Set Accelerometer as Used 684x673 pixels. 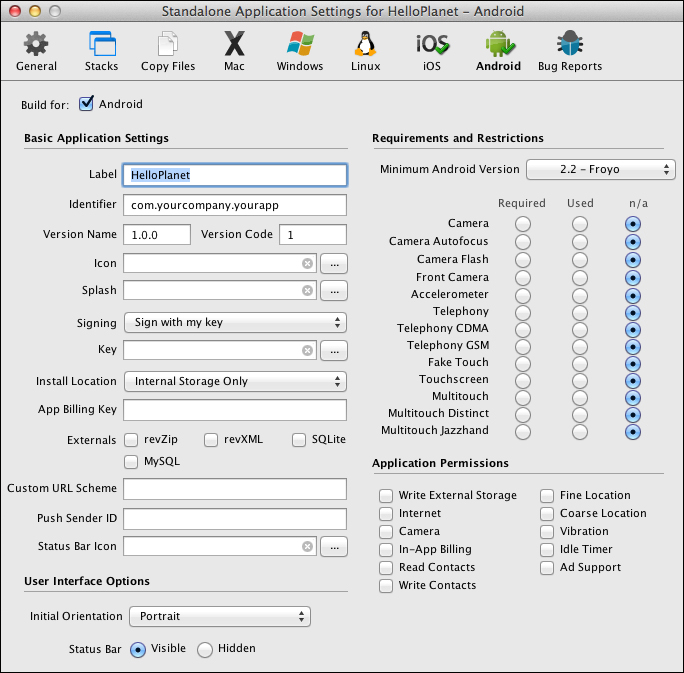[580, 296]
